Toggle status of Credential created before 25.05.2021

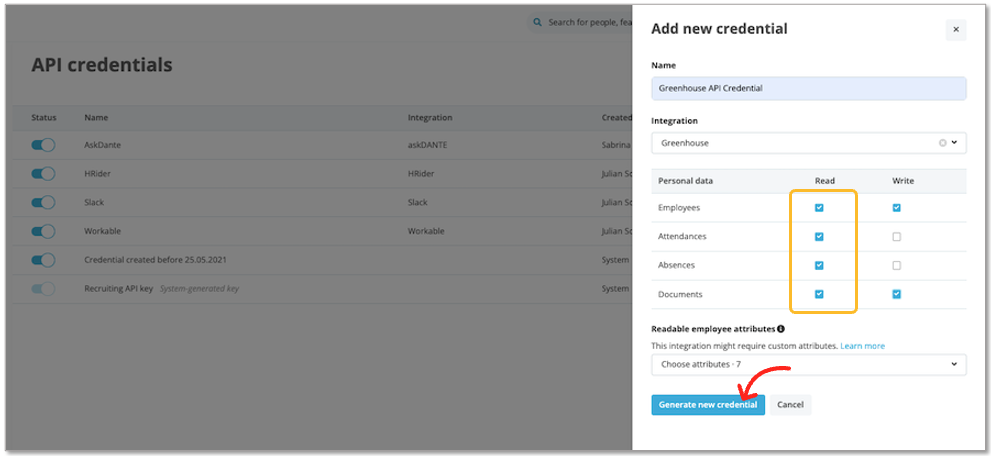coord(43,260)
